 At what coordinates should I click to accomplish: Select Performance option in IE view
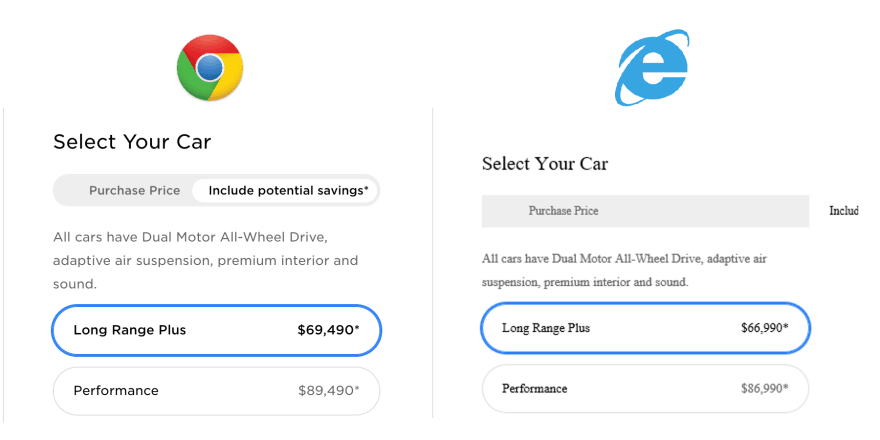pos(645,388)
